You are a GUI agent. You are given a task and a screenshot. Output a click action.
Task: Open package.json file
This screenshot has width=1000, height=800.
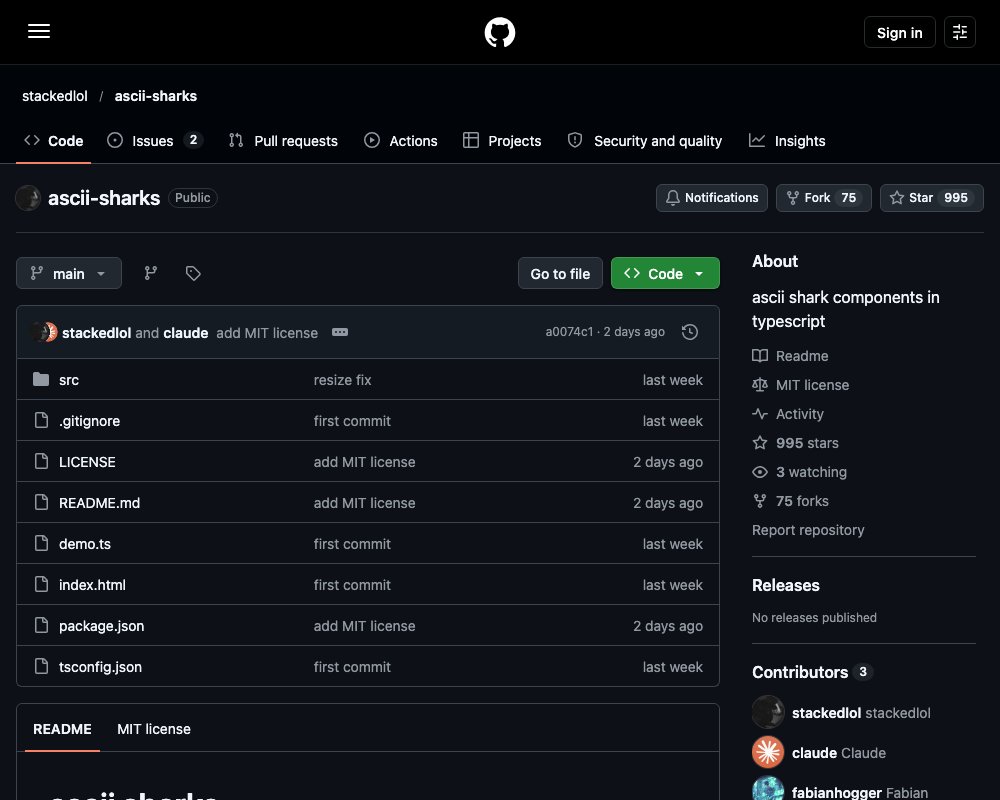pos(101,626)
